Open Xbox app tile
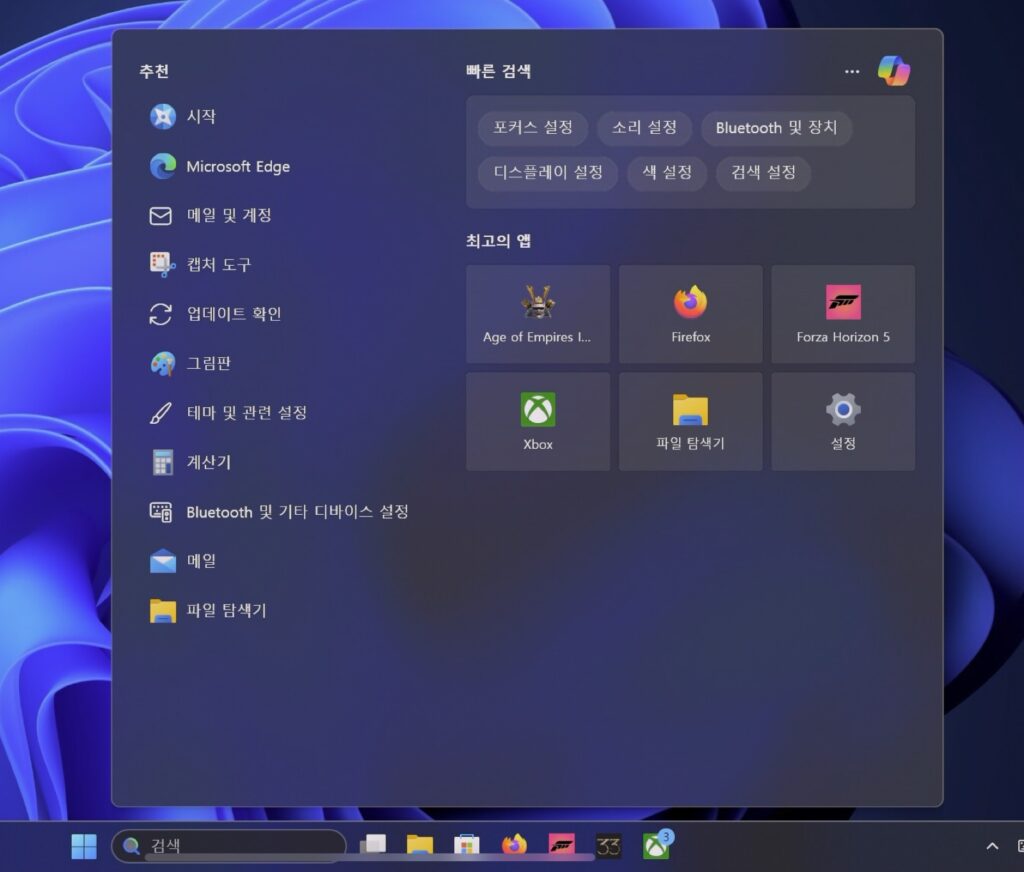The width and height of the screenshot is (1024, 872). pyautogui.click(x=537, y=422)
